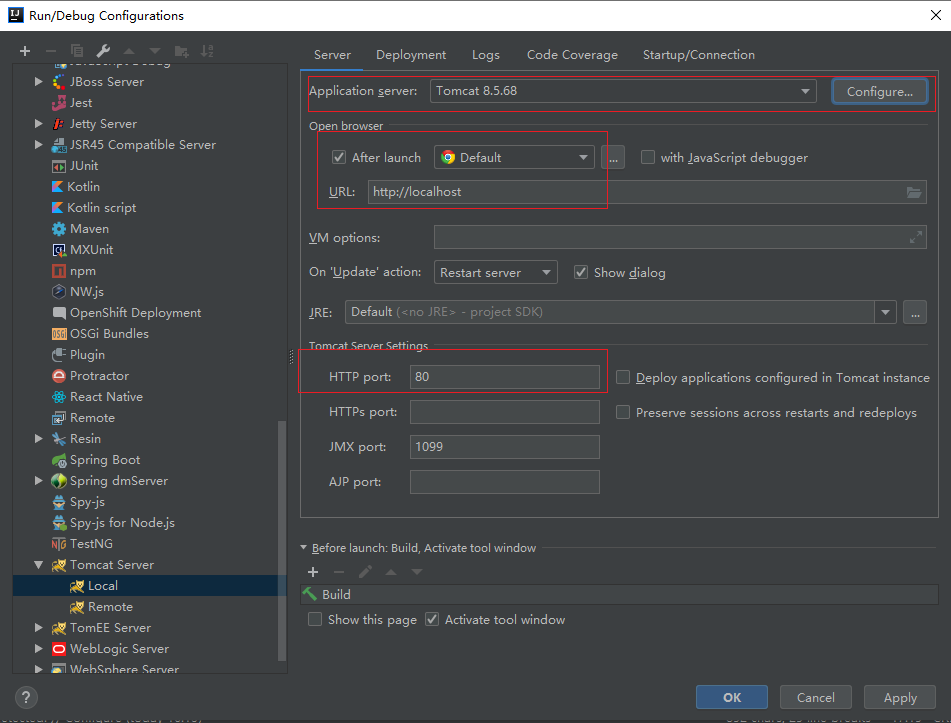
Task: Collapse the Before launch section
Action: [304, 548]
